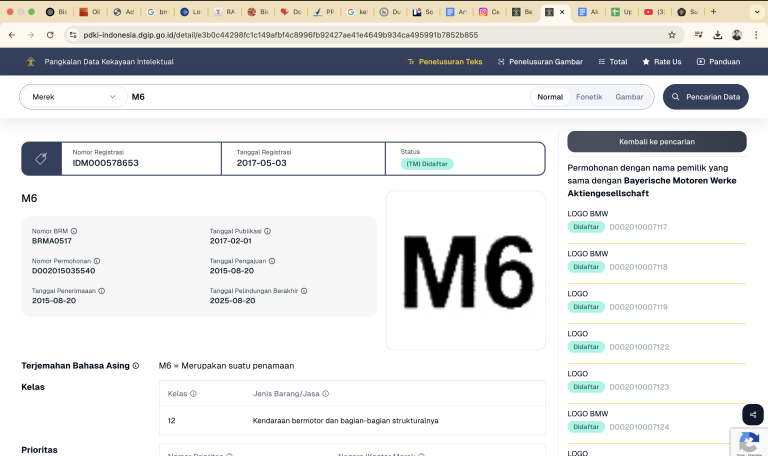
Task: Select the Gambar search mode
Action: click(x=629, y=97)
